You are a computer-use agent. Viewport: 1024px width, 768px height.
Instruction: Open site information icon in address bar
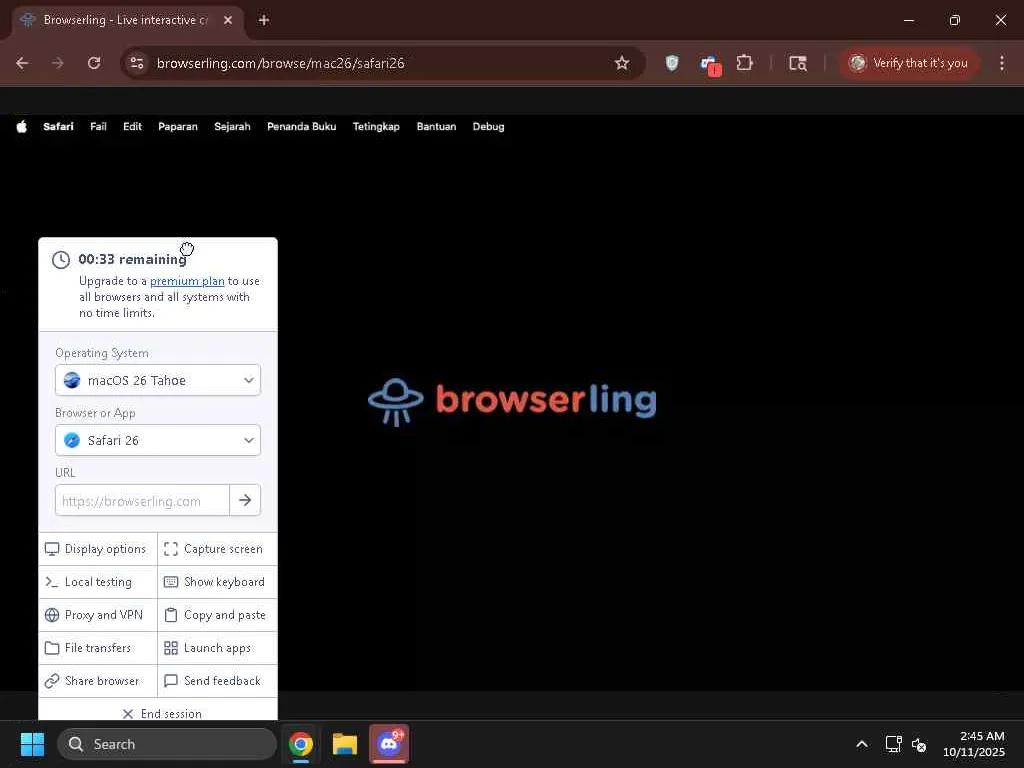[137, 63]
